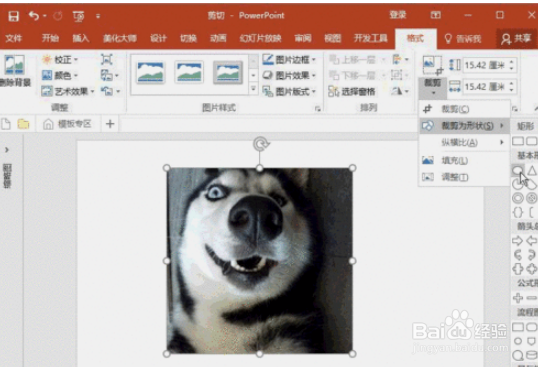Click 删除背景 remove background
The height and width of the screenshot is (367, 538).
14,70
